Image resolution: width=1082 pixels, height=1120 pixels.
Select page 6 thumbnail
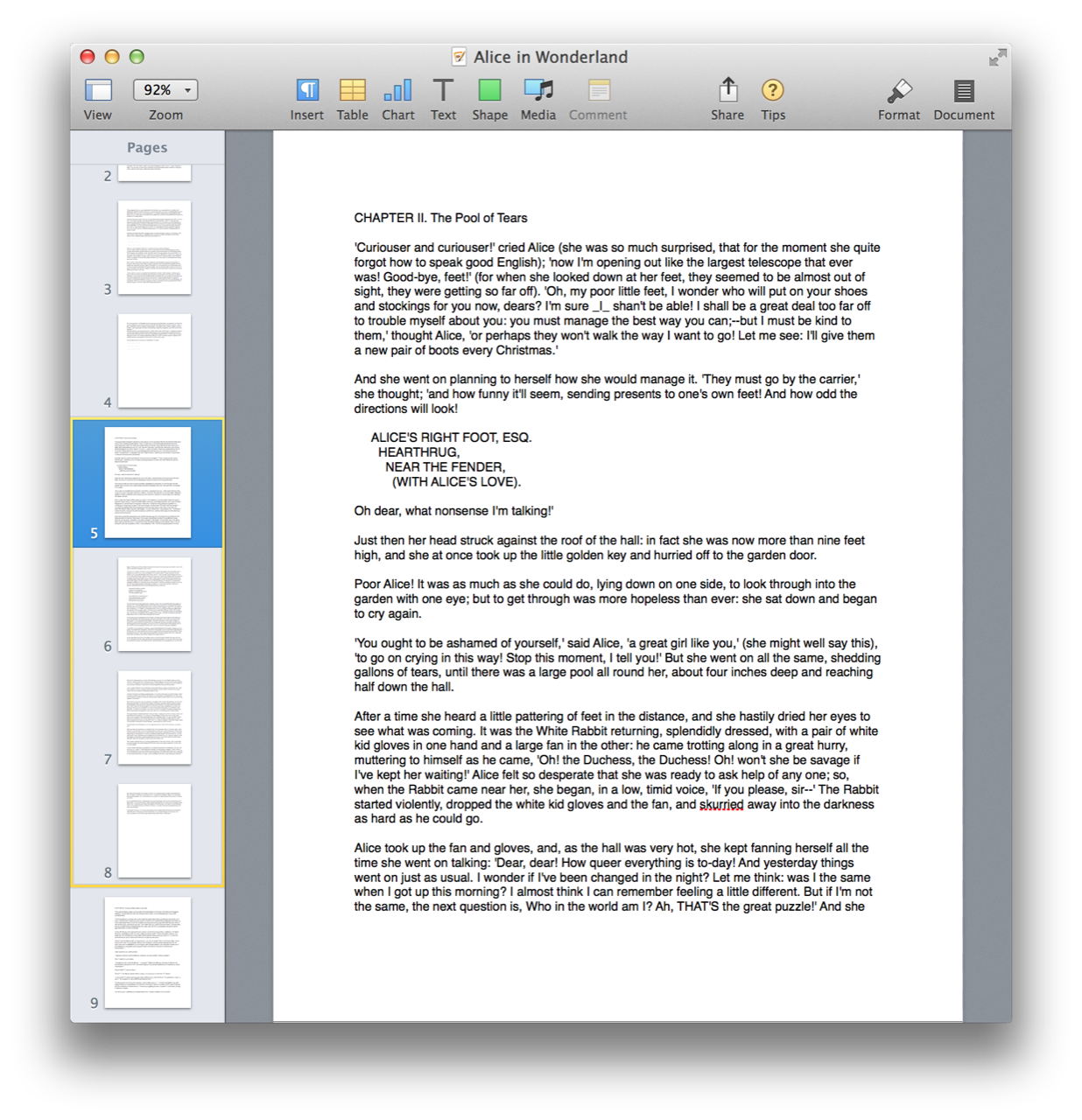click(x=154, y=605)
